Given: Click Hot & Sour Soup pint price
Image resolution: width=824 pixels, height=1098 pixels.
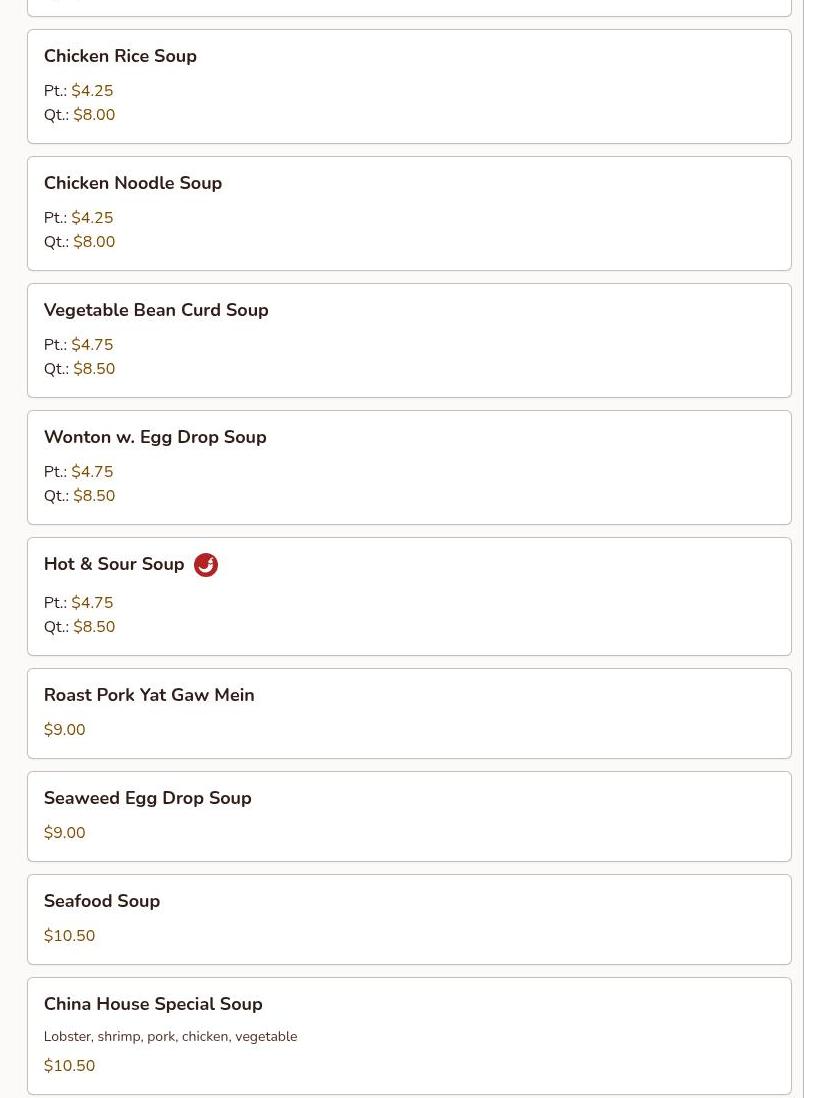Looking at the screenshot, I should point(92,603).
